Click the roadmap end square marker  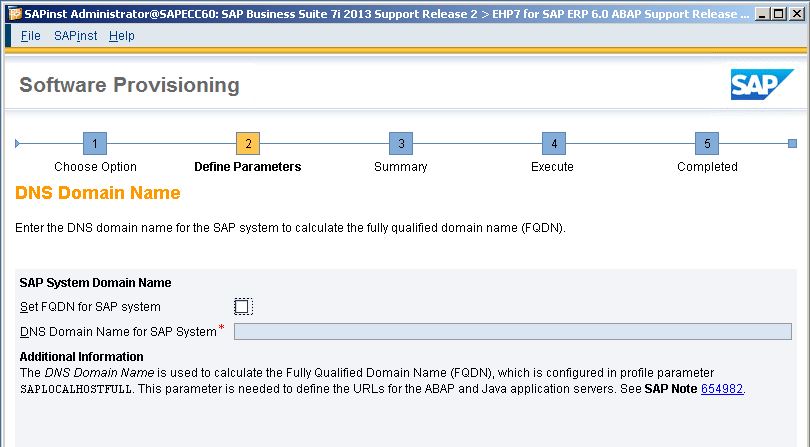tap(792, 143)
